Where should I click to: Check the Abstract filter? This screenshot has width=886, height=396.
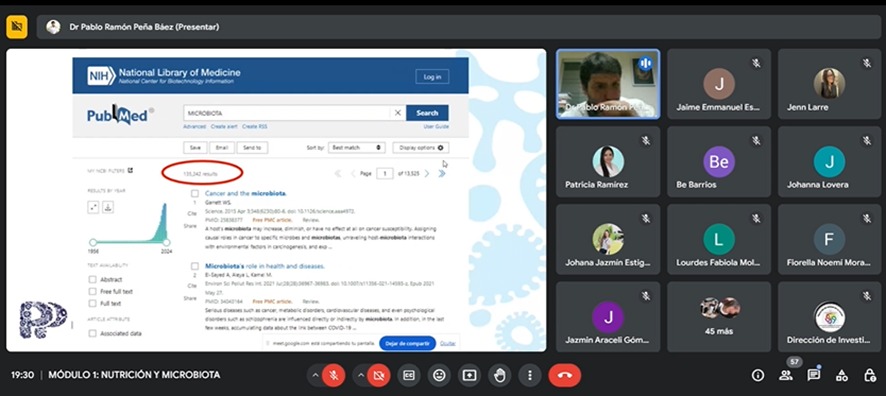coord(93,279)
